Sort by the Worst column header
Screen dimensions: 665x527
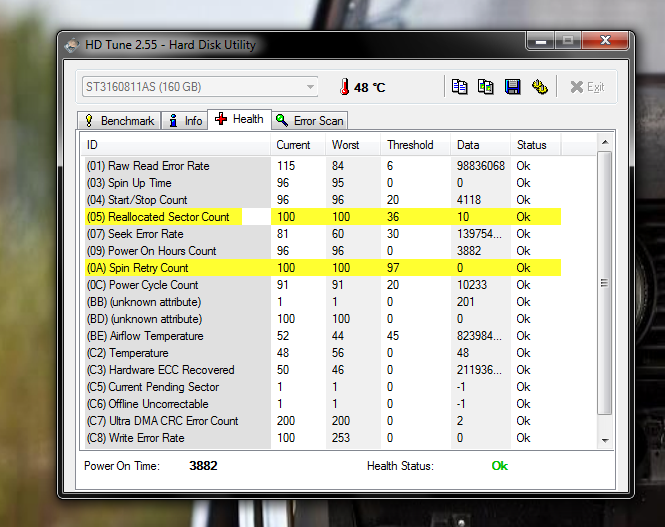[x=353, y=145]
